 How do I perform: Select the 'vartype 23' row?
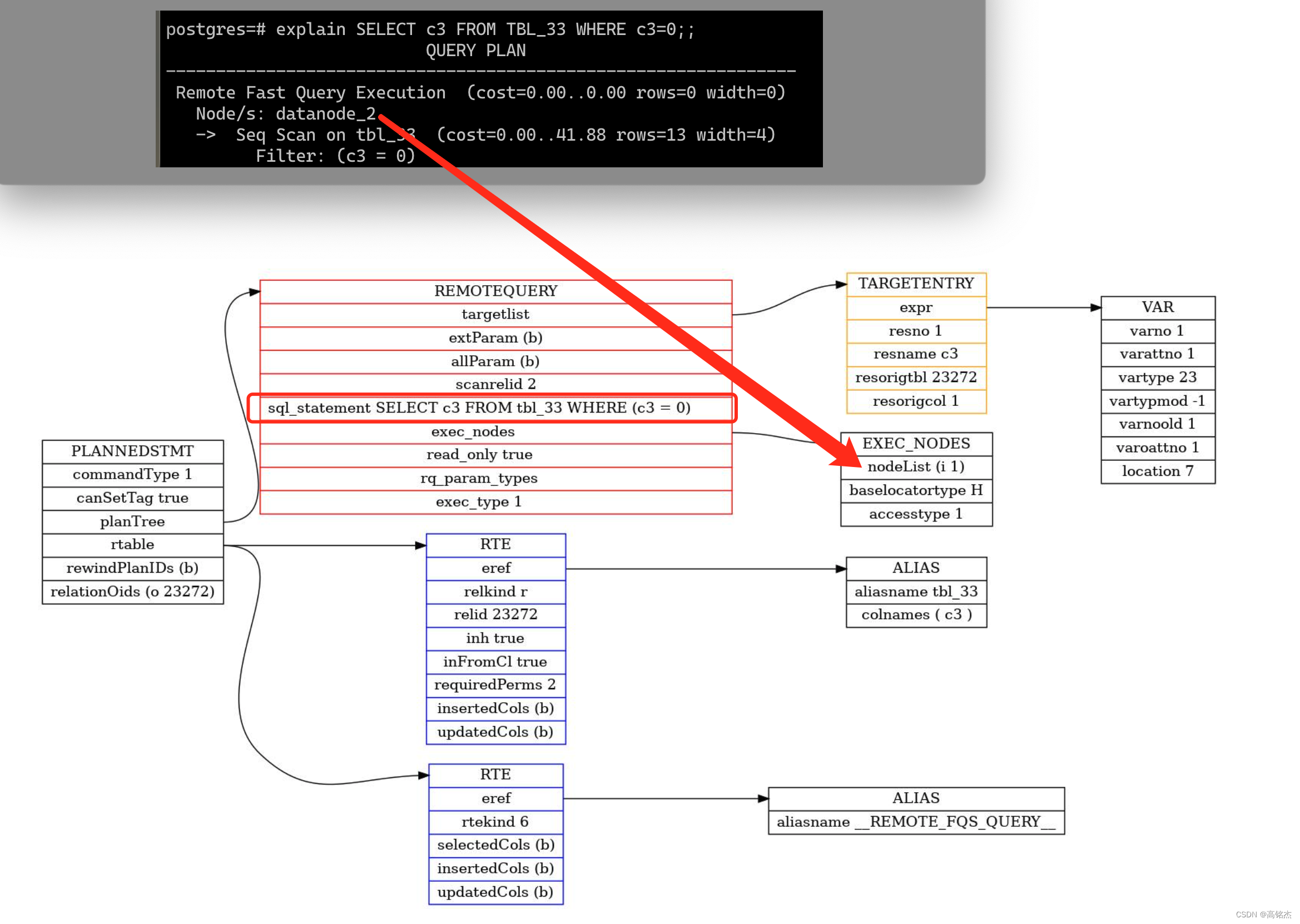click(1158, 378)
